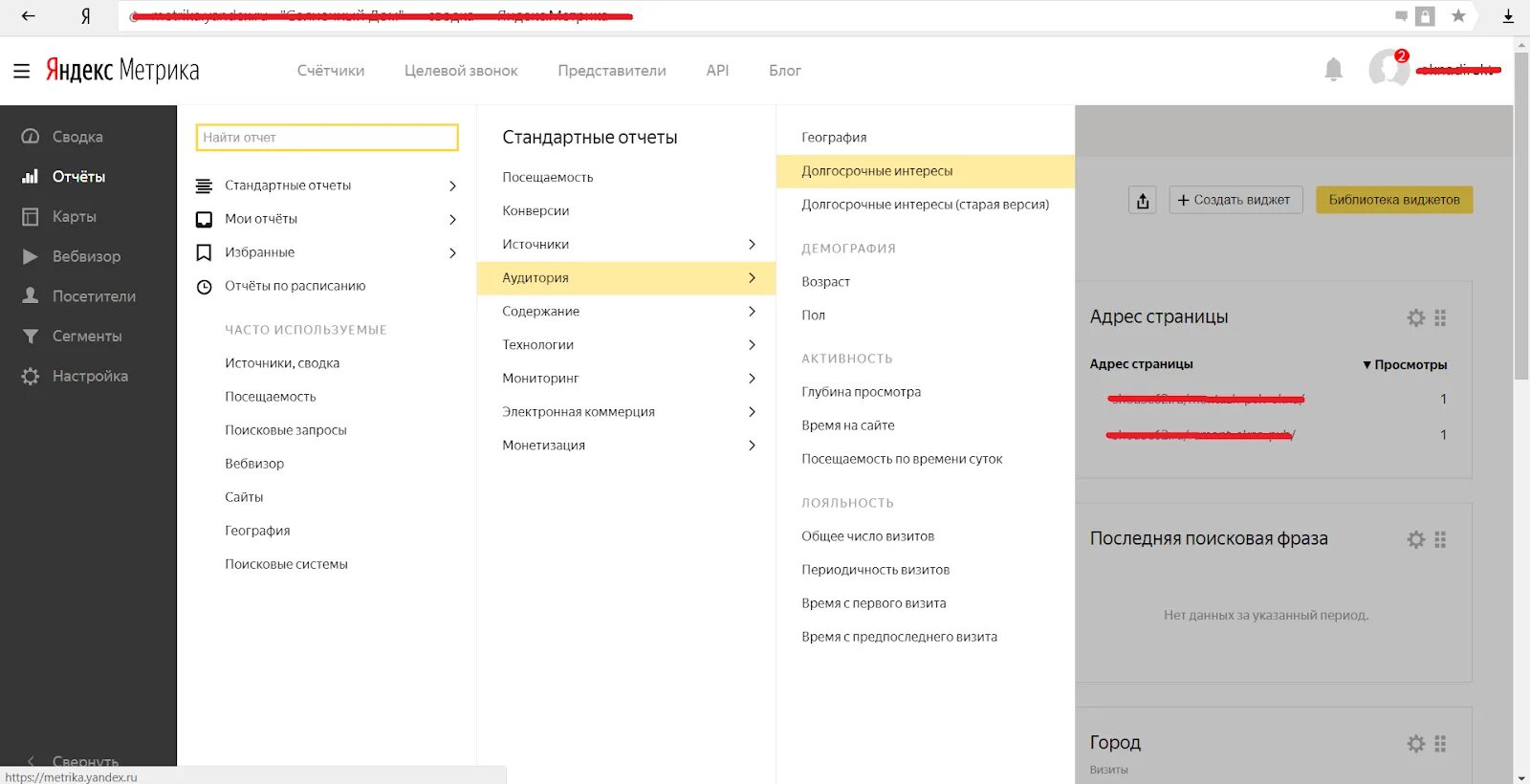Bookmark page with the star icon

[x=1458, y=15]
